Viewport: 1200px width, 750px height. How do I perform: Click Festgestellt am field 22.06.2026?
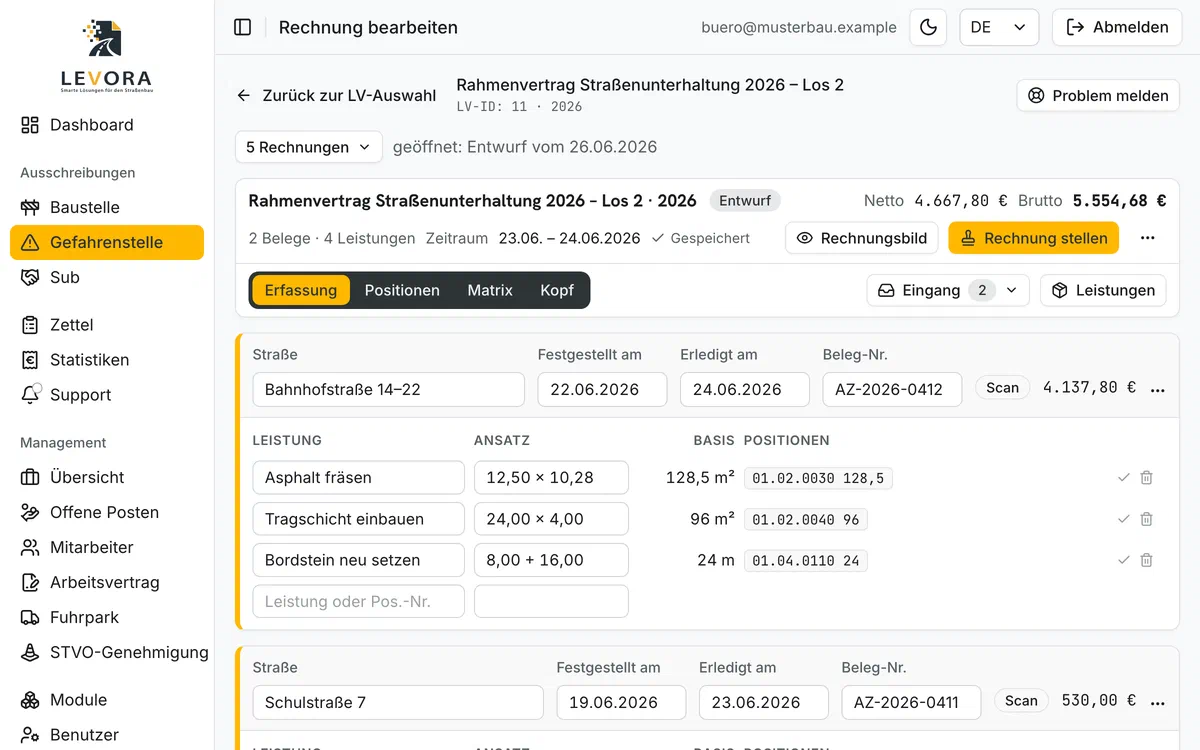(602, 390)
